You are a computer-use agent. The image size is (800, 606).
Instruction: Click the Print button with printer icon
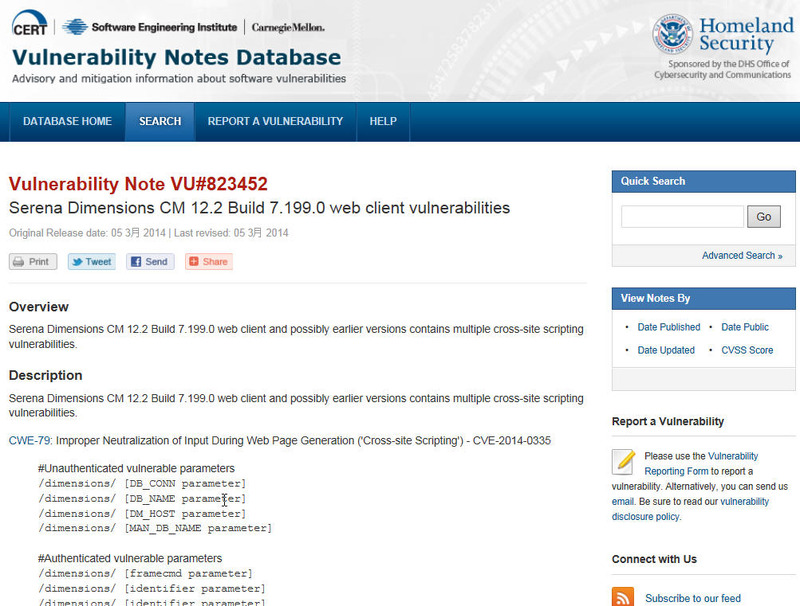pyautogui.click(x=33, y=262)
